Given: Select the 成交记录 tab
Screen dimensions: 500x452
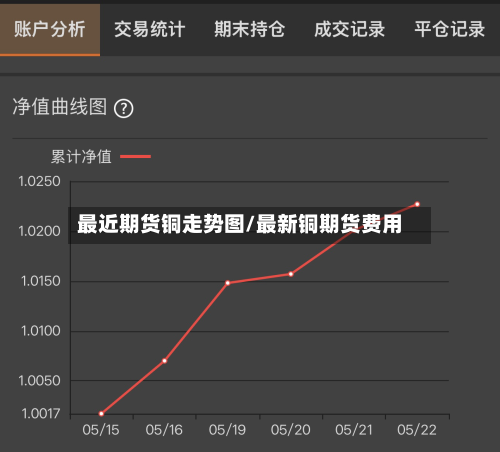Looking at the screenshot, I should coord(350,29).
